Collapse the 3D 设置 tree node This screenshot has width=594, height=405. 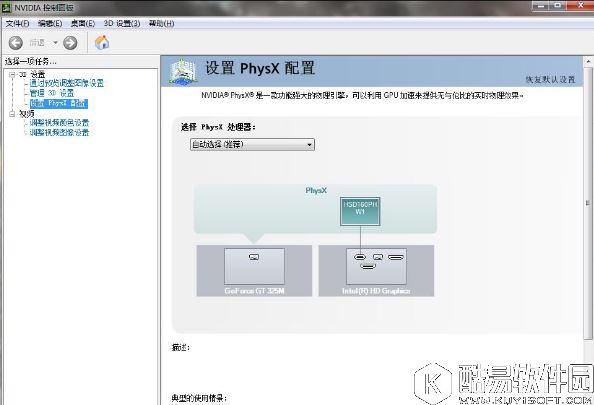click(x=12, y=74)
